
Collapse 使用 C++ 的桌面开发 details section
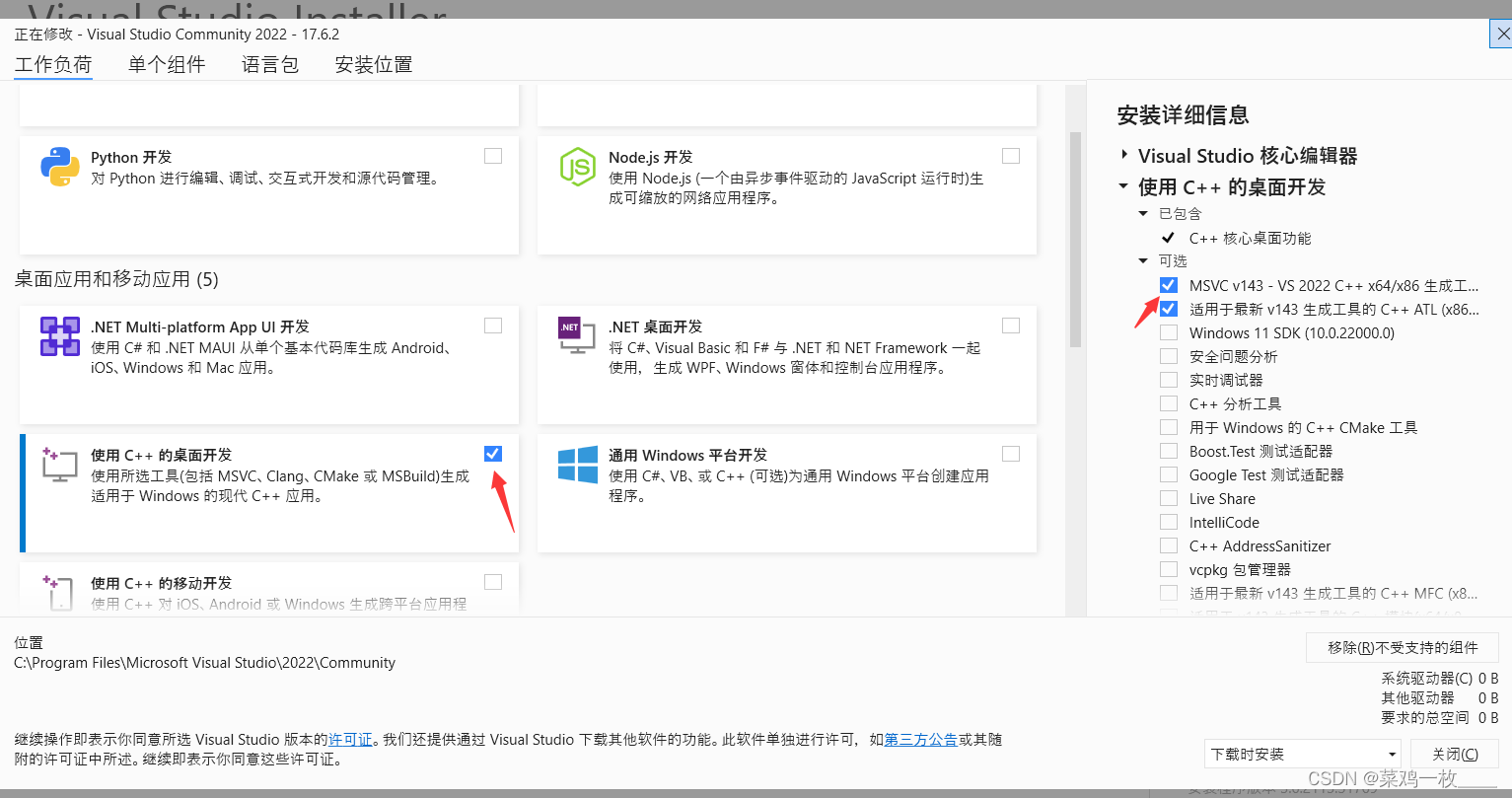(x=1124, y=186)
